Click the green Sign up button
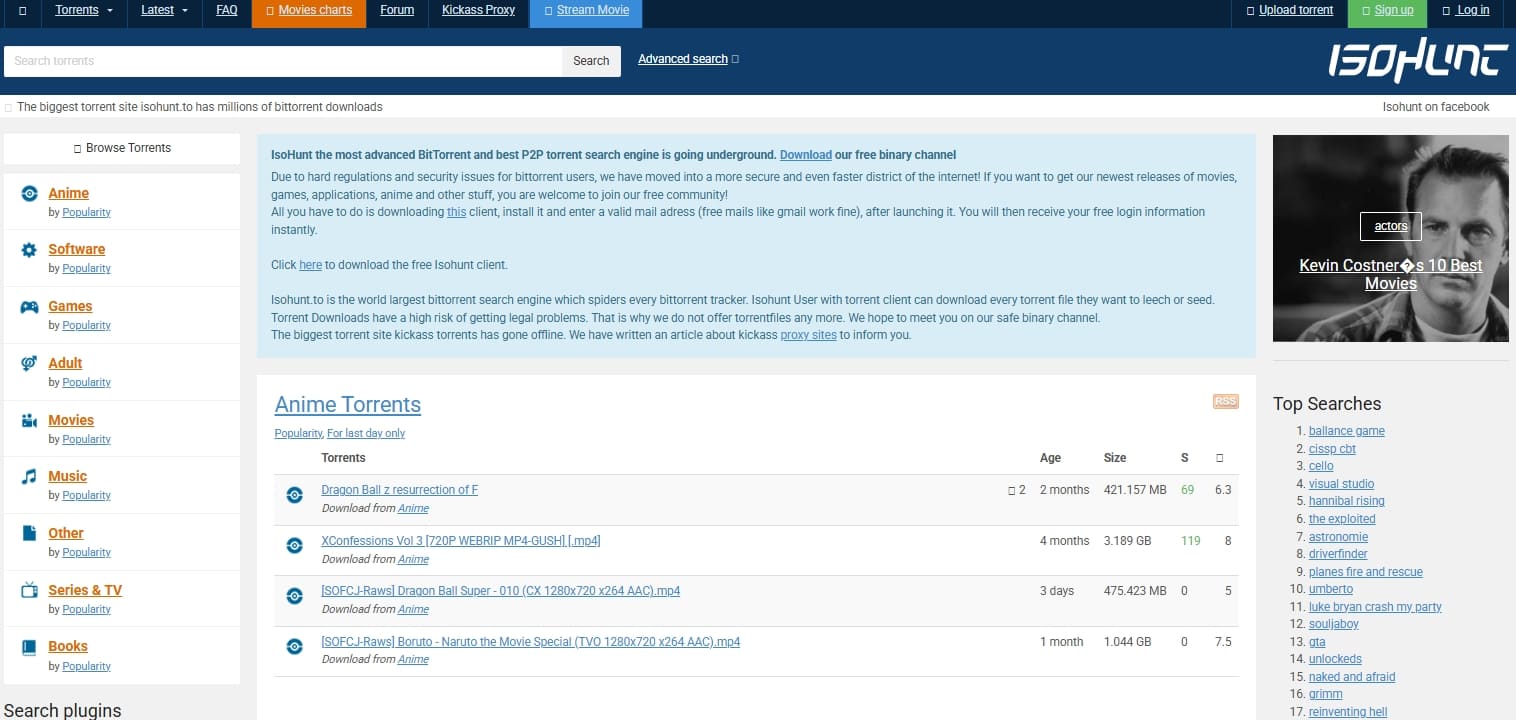 point(1387,13)
